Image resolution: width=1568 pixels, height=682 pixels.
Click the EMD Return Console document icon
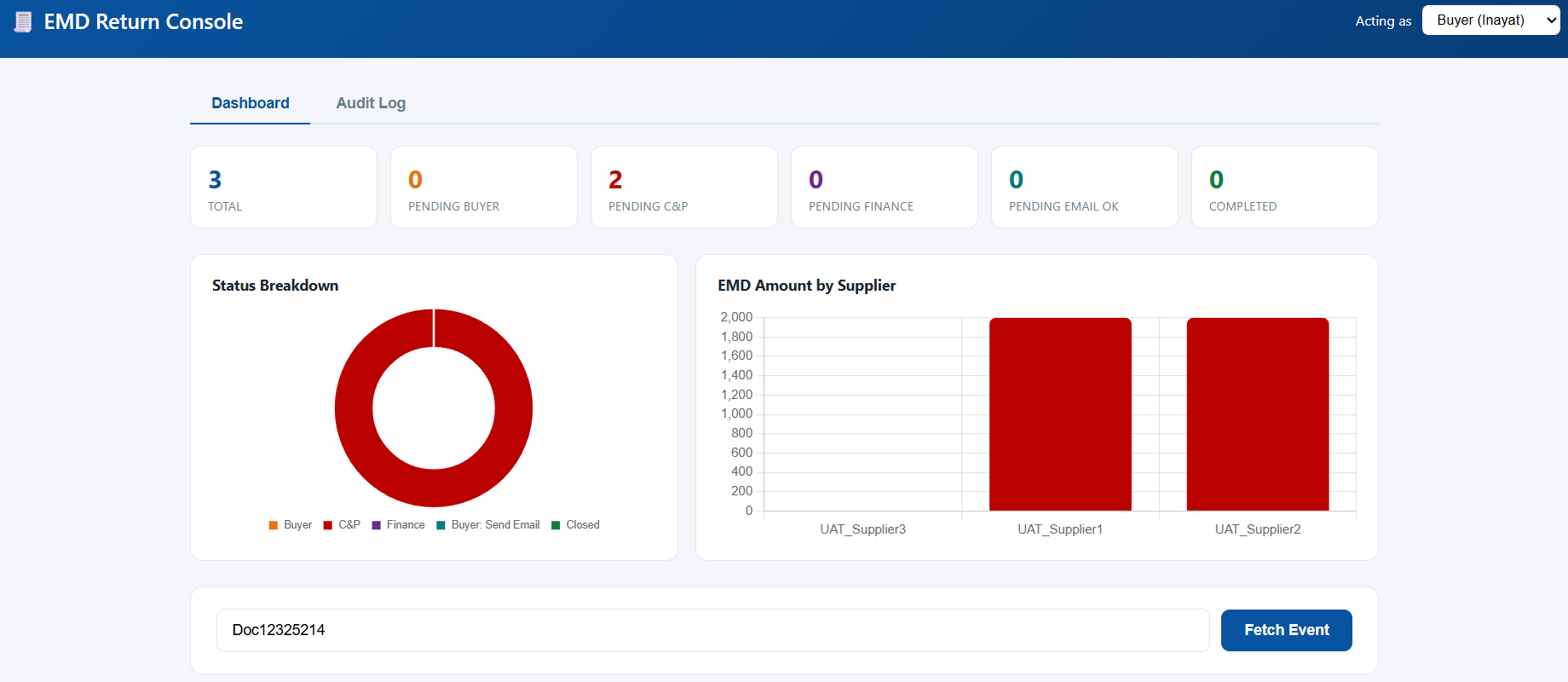click(x=23, y=21)
